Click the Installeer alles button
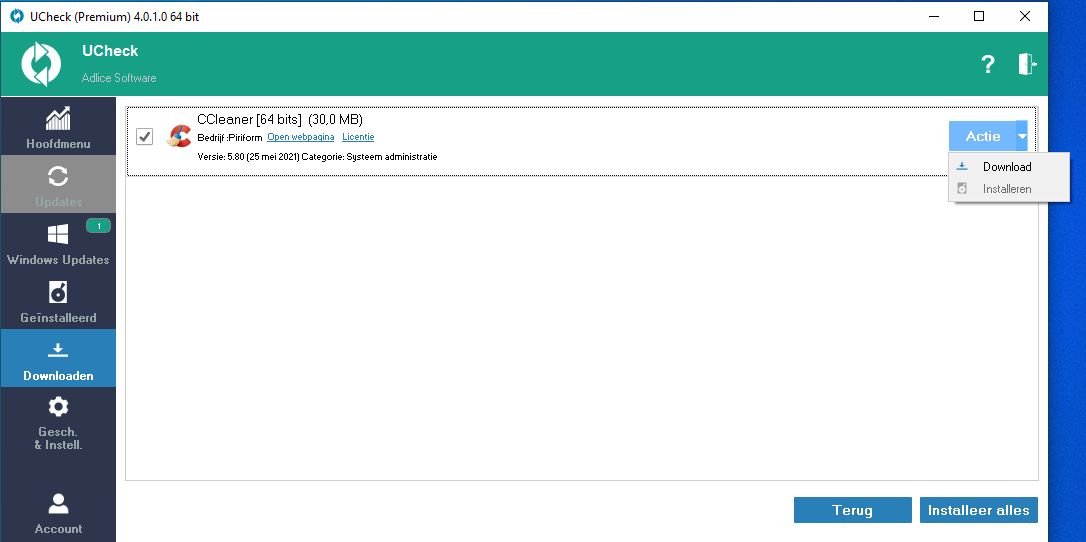 click(979, 510)
